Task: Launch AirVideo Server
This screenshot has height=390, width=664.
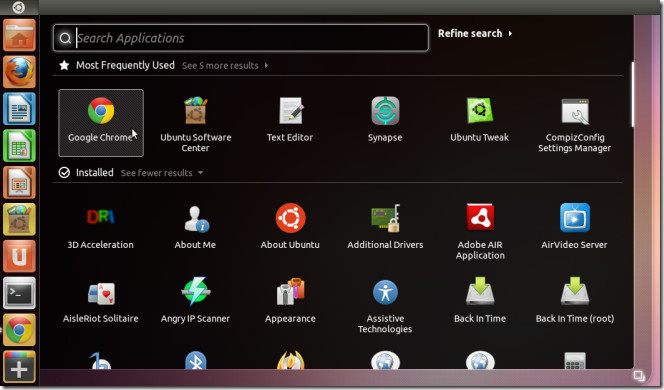Action: coord(574,227)
